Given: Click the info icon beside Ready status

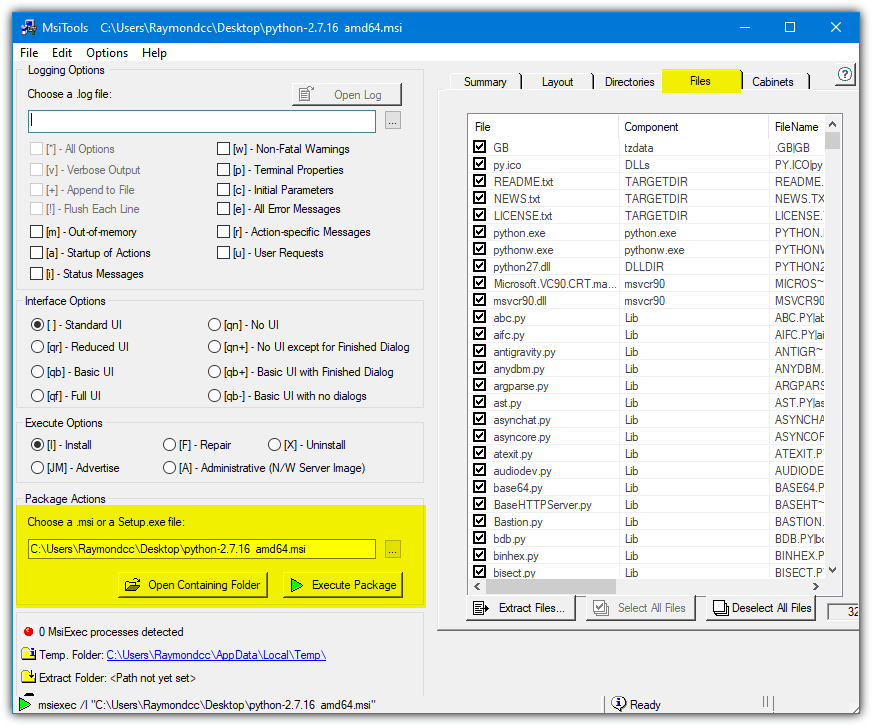Looking at the screenshot, I should point(619,704).
